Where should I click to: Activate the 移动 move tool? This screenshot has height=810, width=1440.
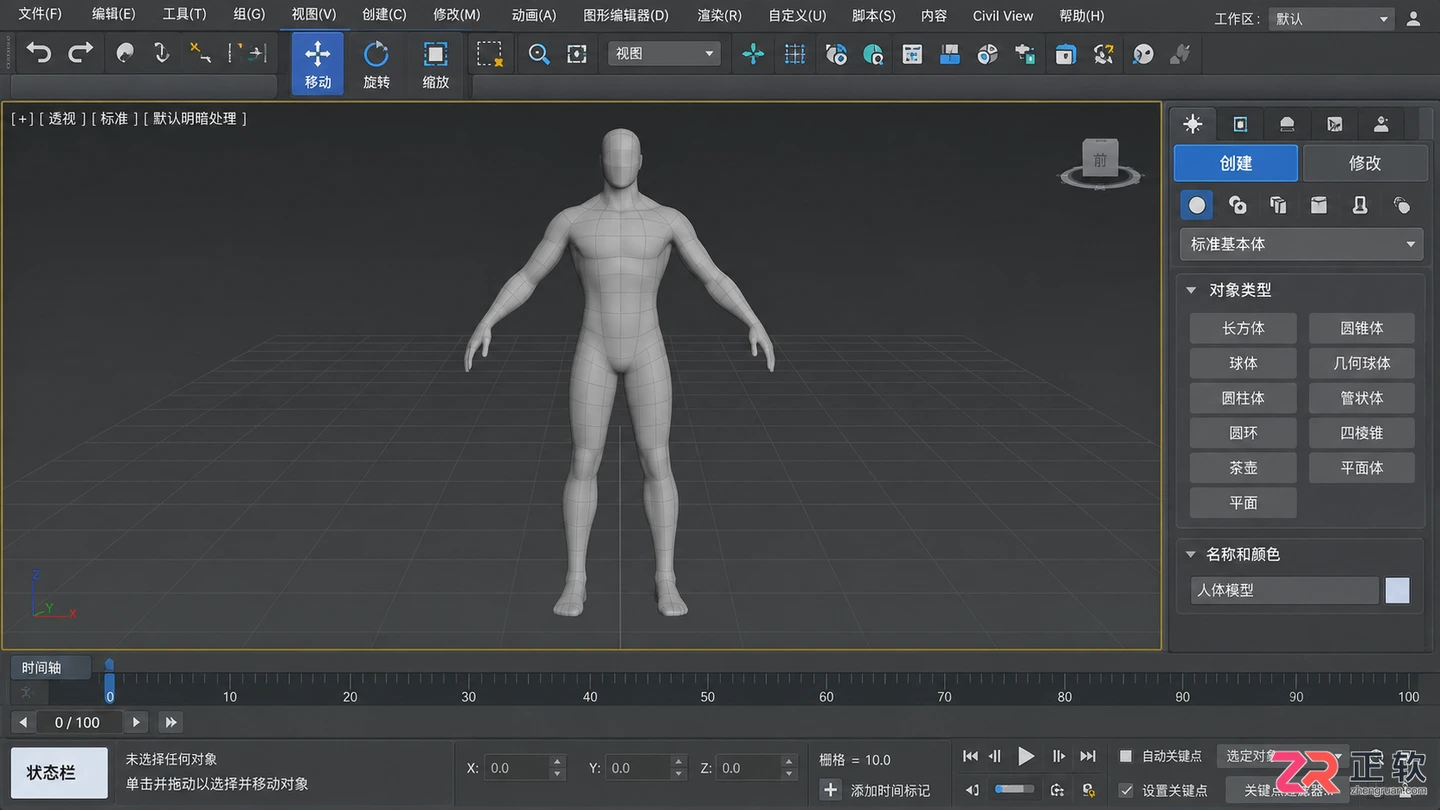point(318,64)
